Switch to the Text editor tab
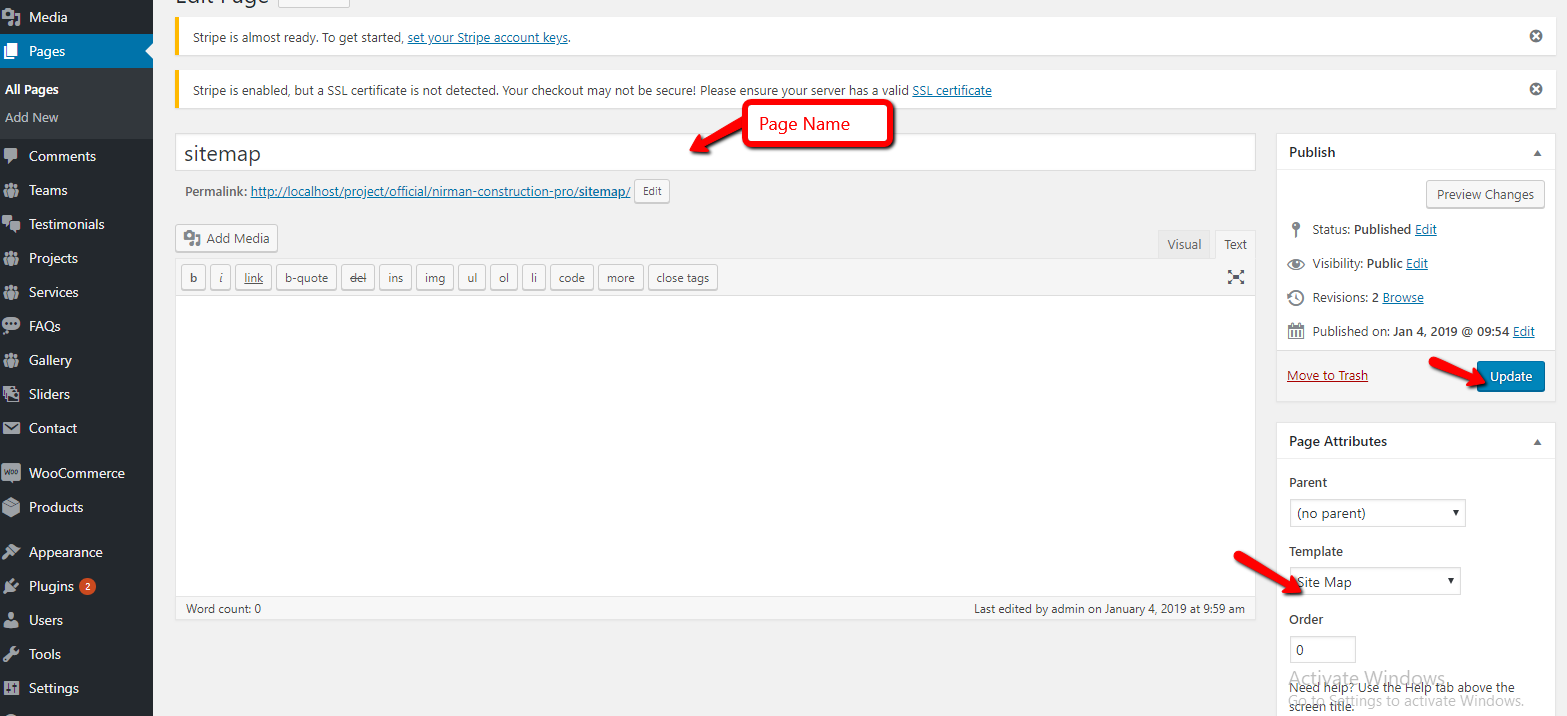 [1236, 244]
